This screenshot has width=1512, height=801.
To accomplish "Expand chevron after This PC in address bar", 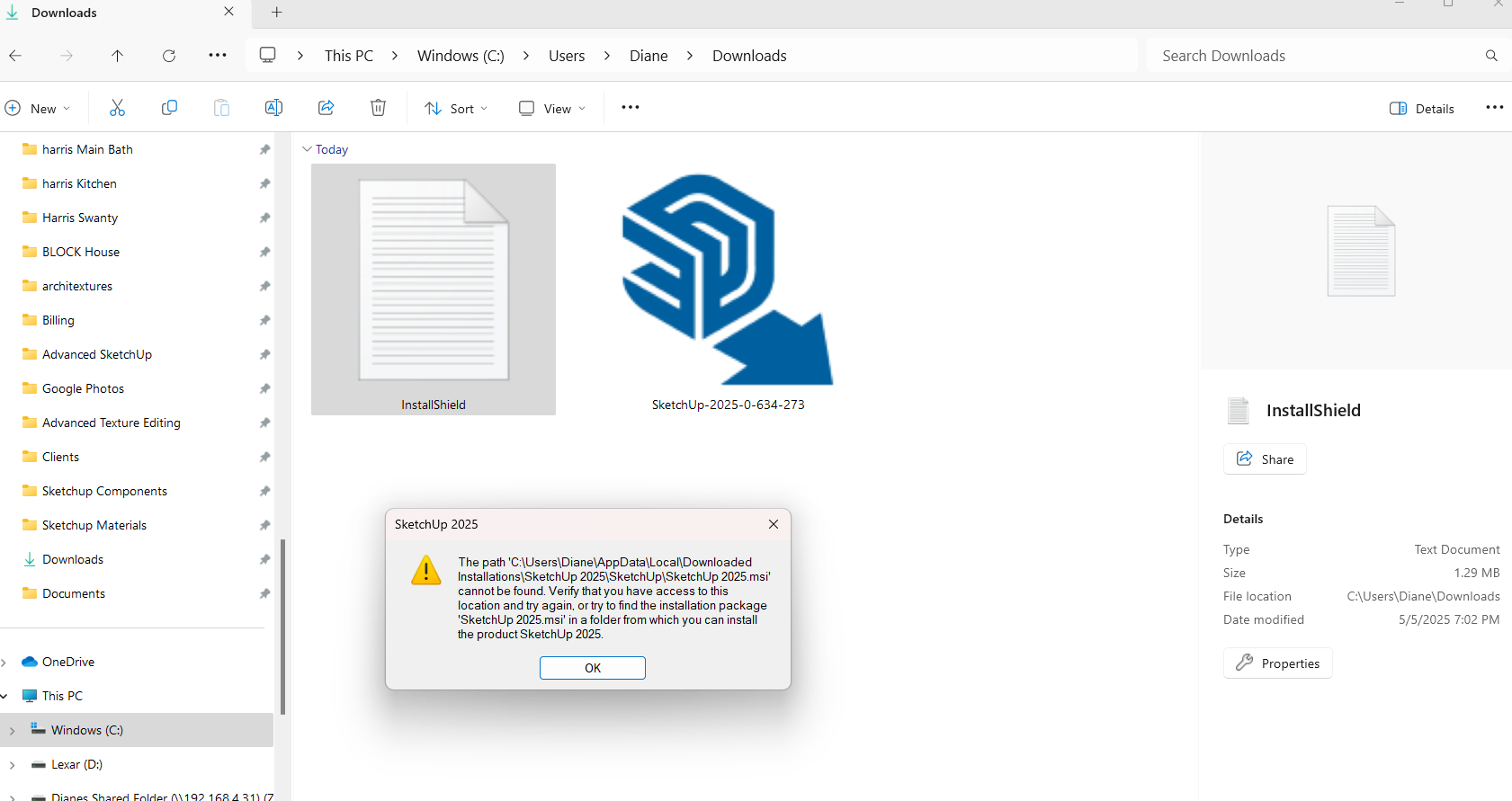I will (x=394, y=56).
